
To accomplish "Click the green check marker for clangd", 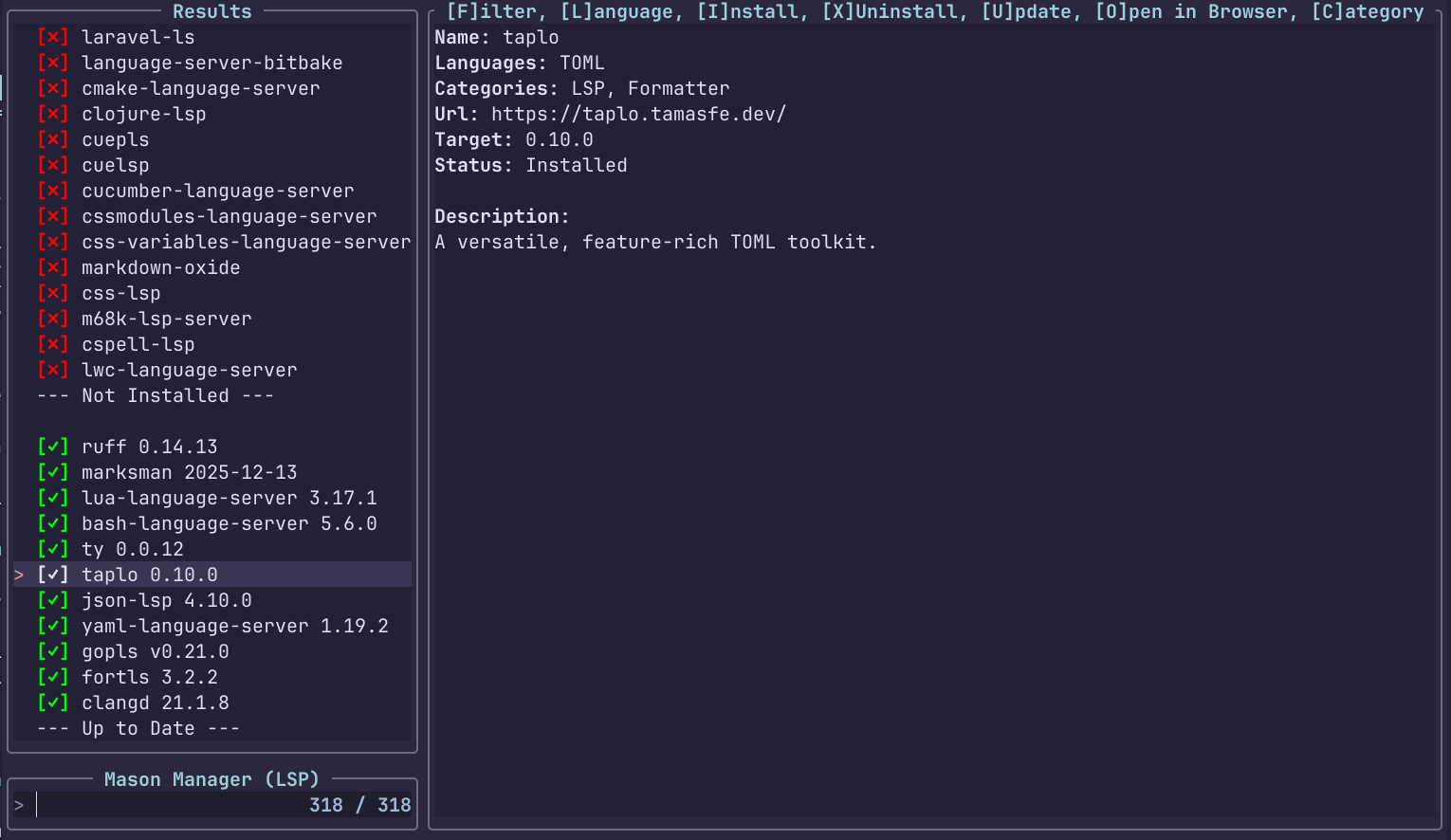I will [x=52, y=703].
